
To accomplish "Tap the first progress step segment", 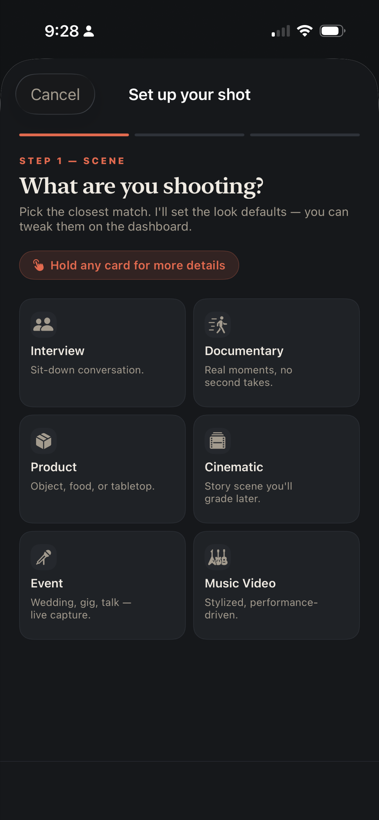I will [x=74, y=135].
